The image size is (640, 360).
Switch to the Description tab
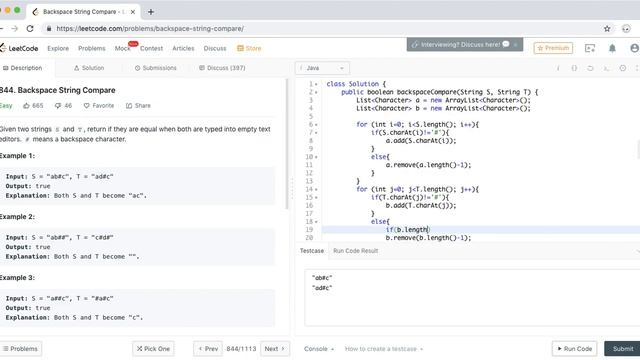click(x=22, y=68)
